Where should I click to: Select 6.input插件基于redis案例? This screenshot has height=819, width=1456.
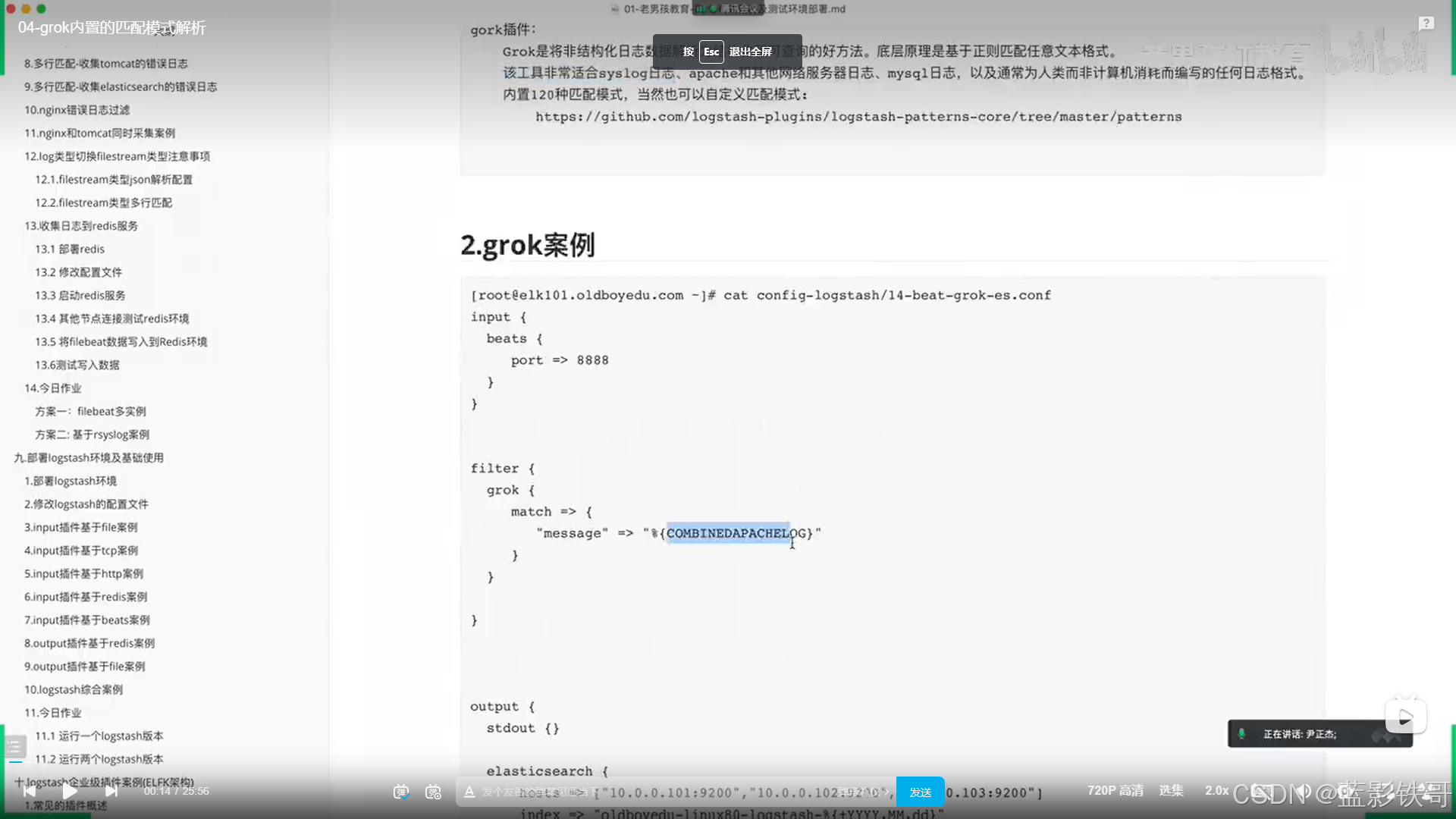[86, 597]
